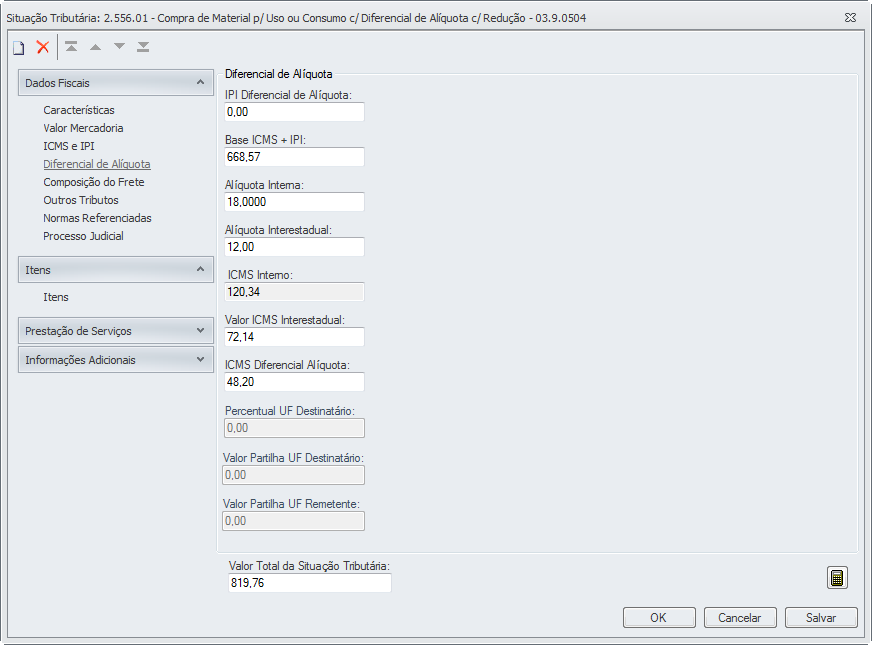Click the Alíquota Interna input field
The image size is (872, 645).
point(294,202)
